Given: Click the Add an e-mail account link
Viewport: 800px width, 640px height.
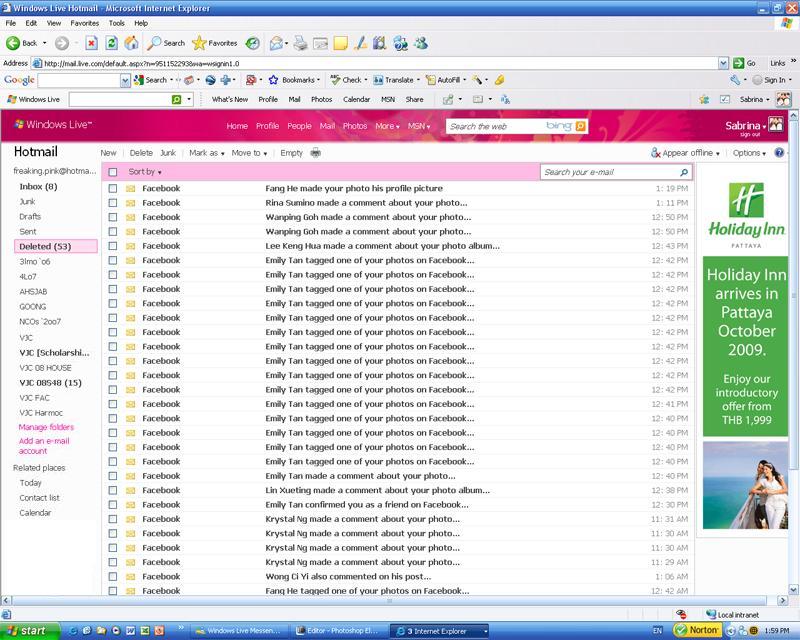Looking at the screenshot, I should (44, 446).
